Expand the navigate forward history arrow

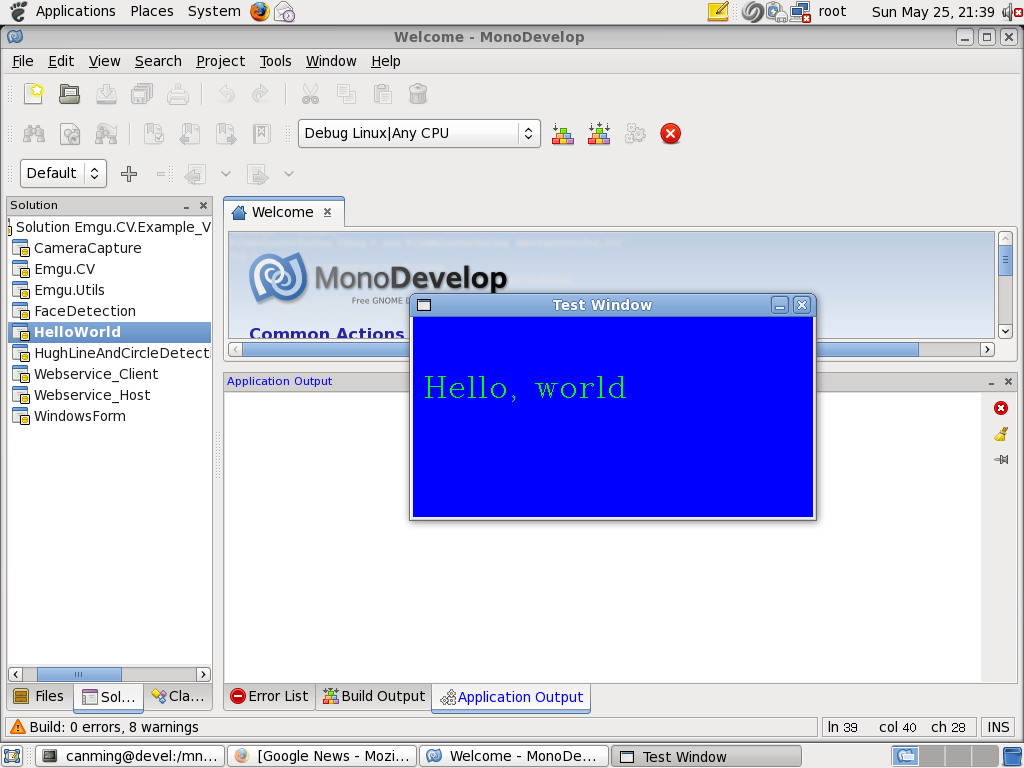289,174
